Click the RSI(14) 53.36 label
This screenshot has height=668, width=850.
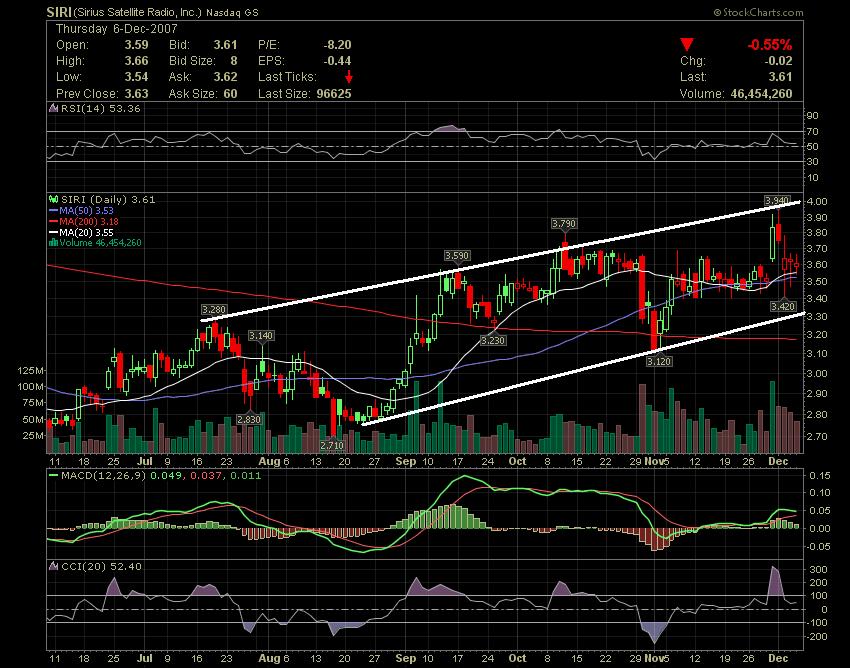pos(100,108)
